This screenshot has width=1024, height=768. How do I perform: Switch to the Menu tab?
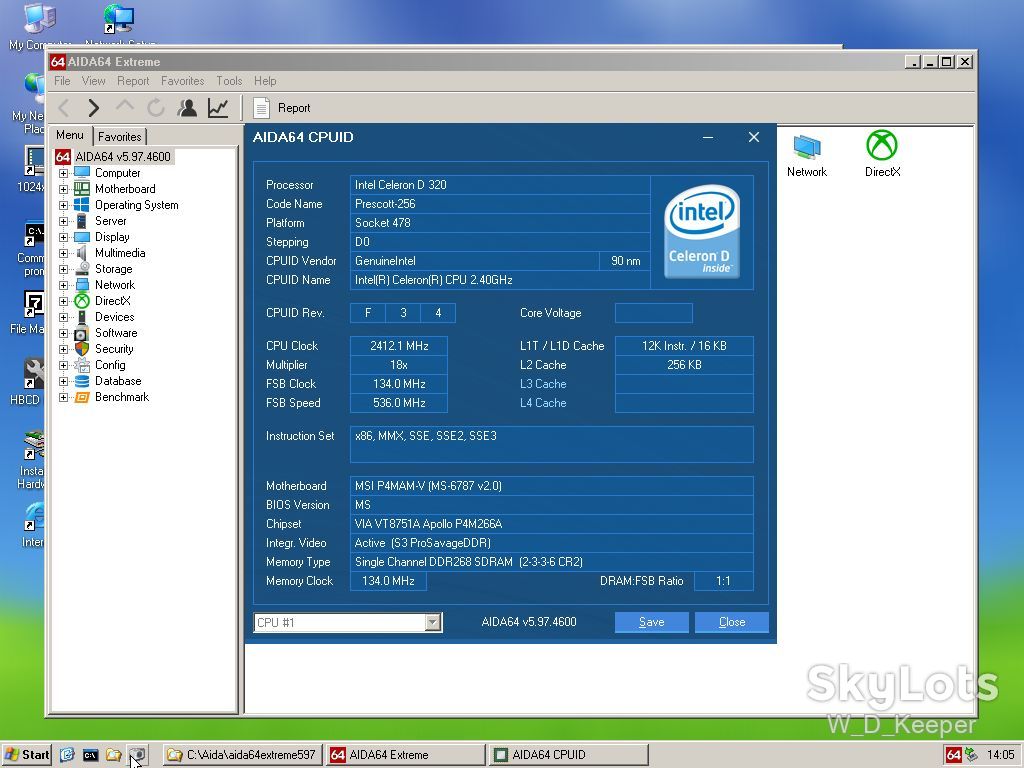[70, 135]
